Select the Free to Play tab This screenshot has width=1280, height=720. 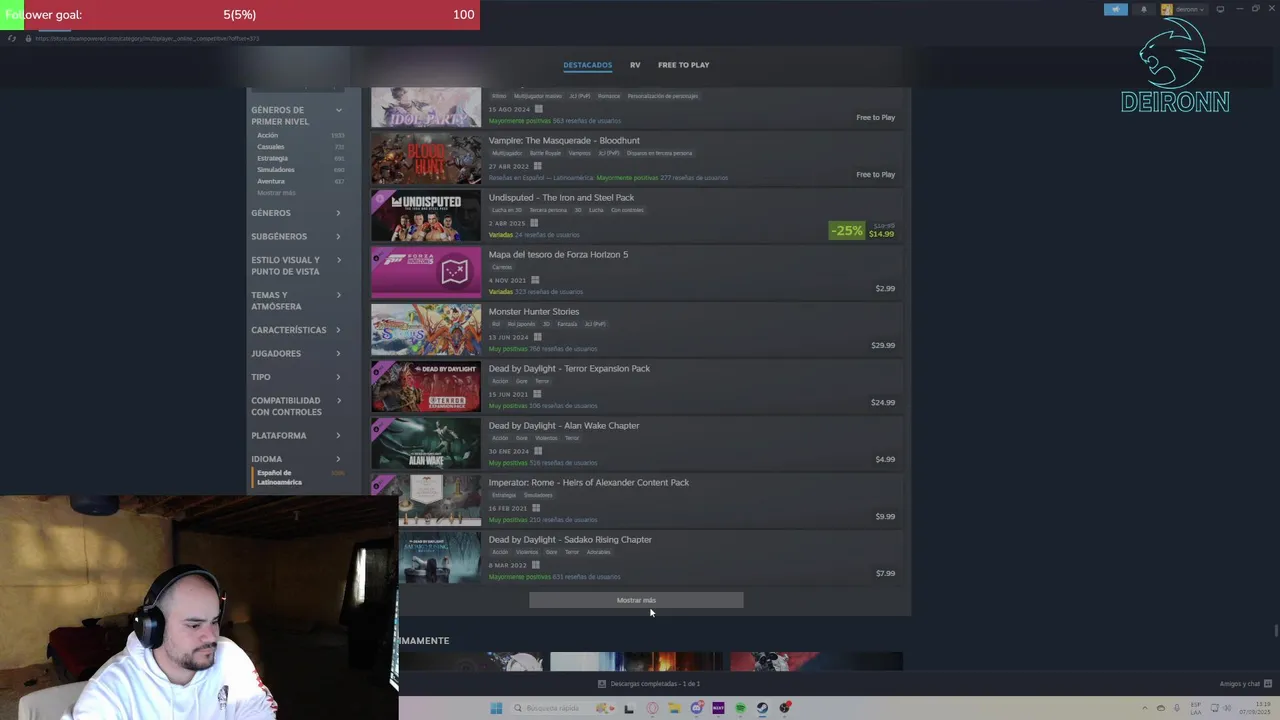(x=684, y=65)
